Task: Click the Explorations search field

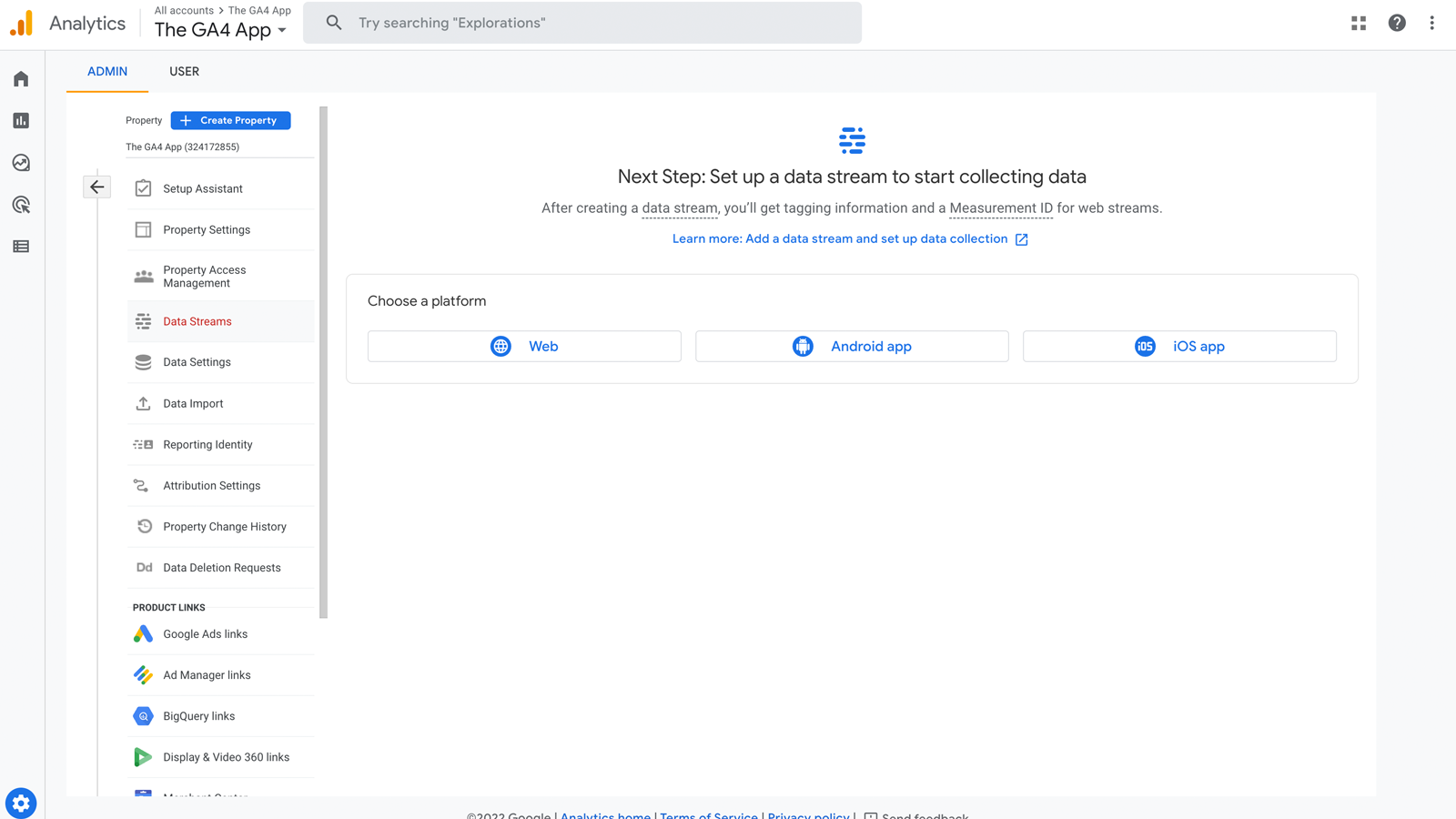Action: coord(582,23)
